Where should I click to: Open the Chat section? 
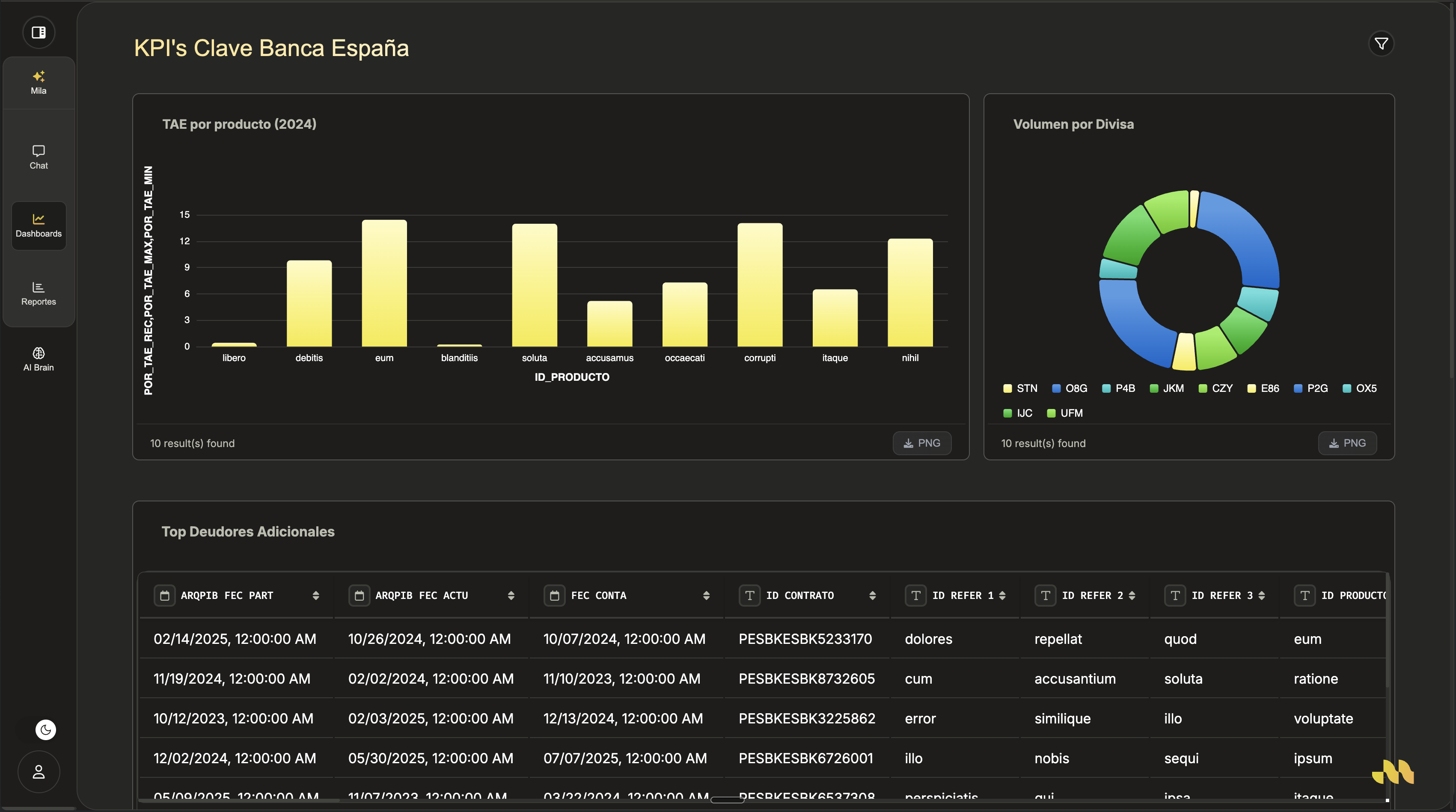[x=39, y=157]
